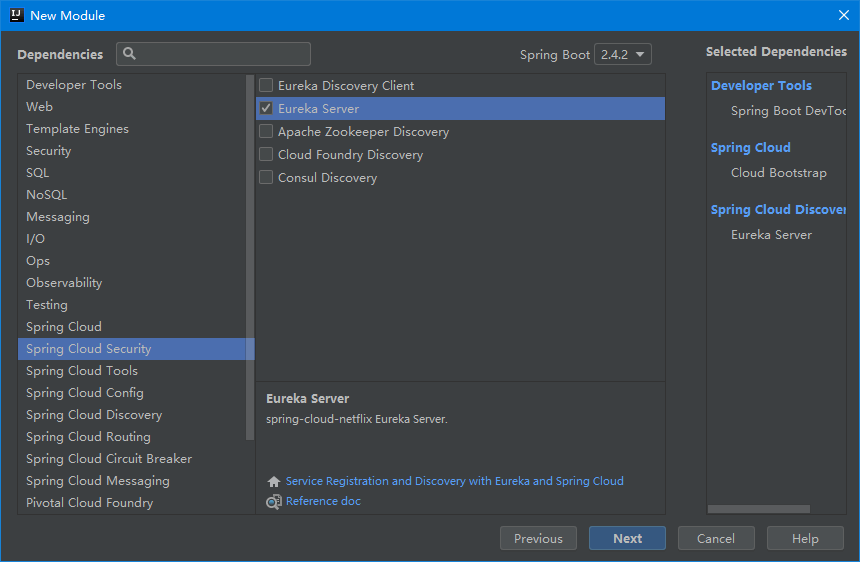The image size is (860, 562).
Task: Click the Help button
Action: tap(805, 538)
